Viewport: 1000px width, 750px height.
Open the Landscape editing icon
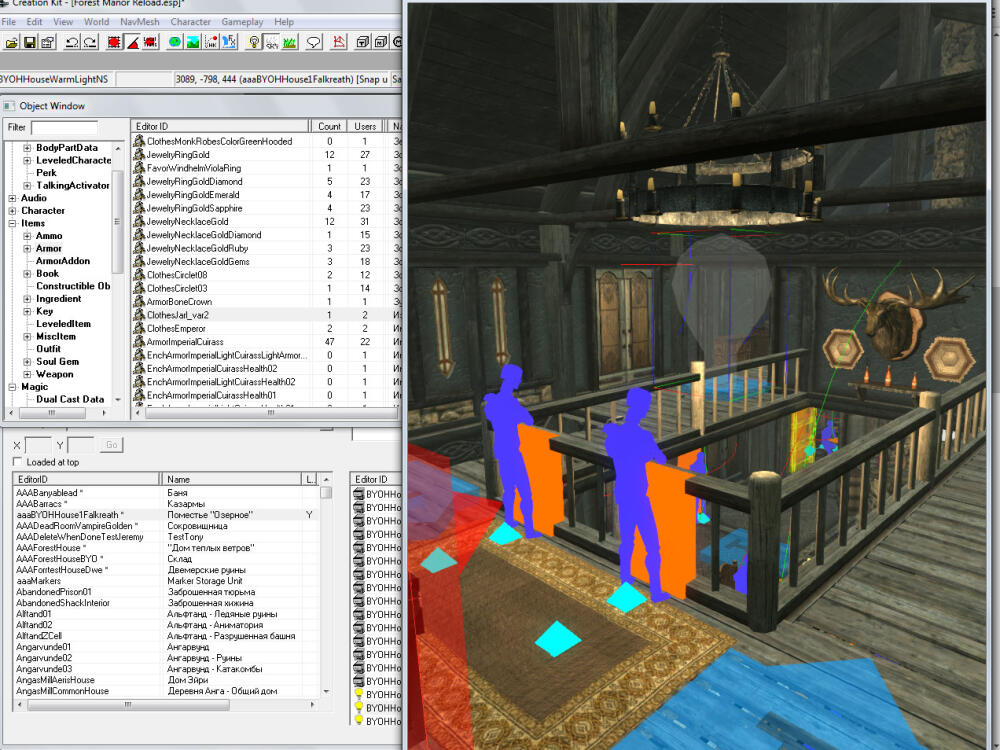(193, 43)
